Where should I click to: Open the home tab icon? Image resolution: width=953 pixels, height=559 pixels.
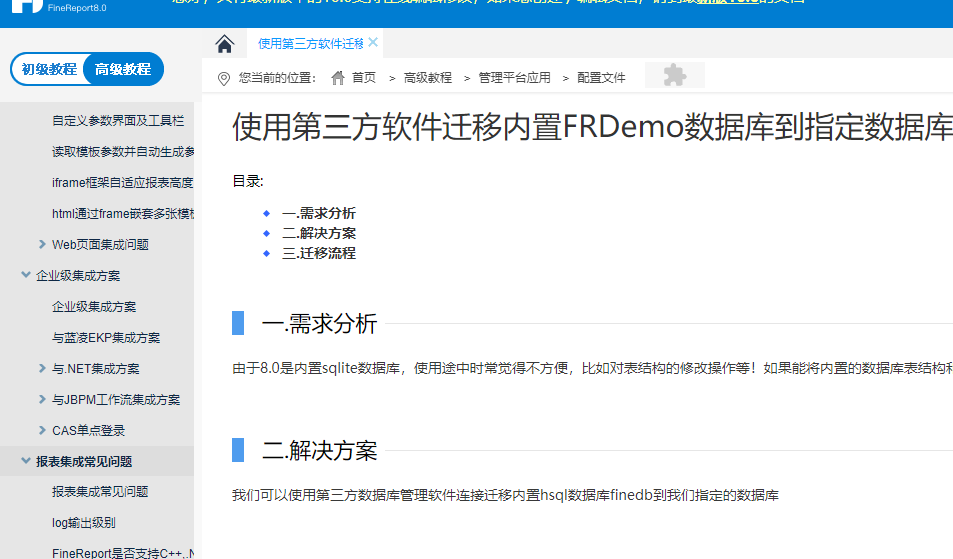pos(224,44)
